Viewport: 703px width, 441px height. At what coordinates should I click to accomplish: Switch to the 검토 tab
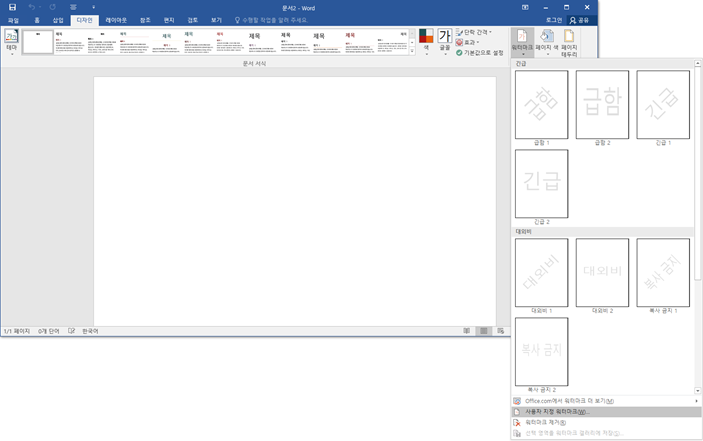(192, 20)
